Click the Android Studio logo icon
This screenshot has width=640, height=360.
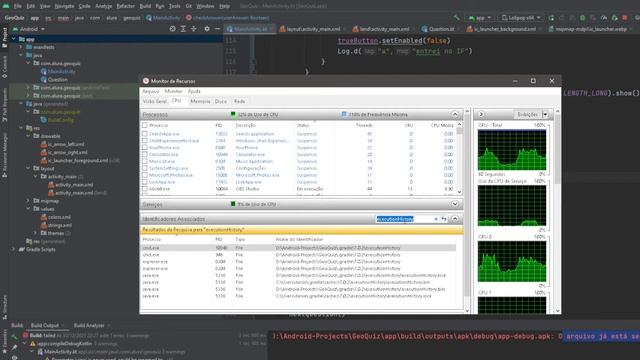6,6
